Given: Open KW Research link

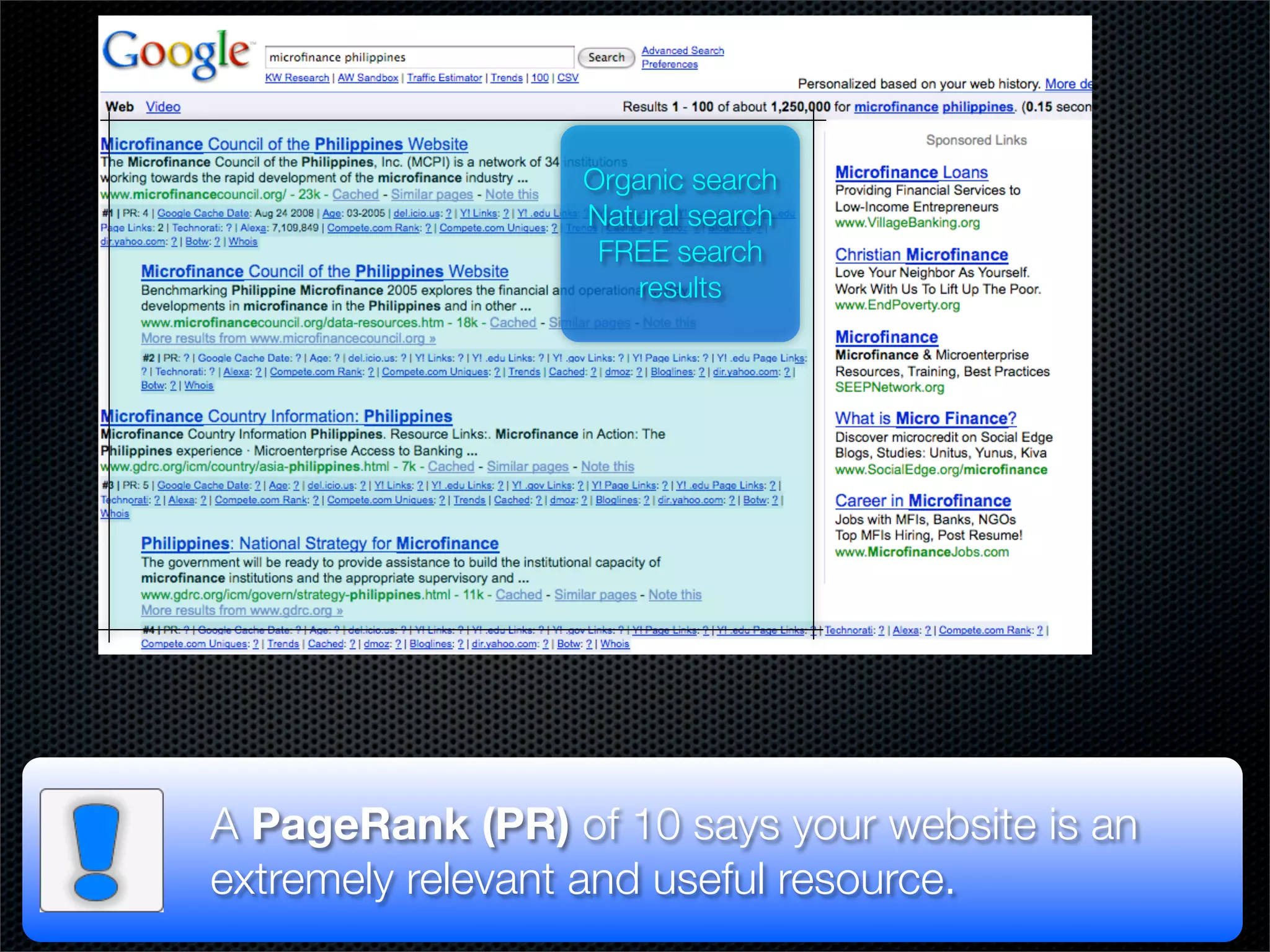Looking at the screenshot, I should coord(297,77).
